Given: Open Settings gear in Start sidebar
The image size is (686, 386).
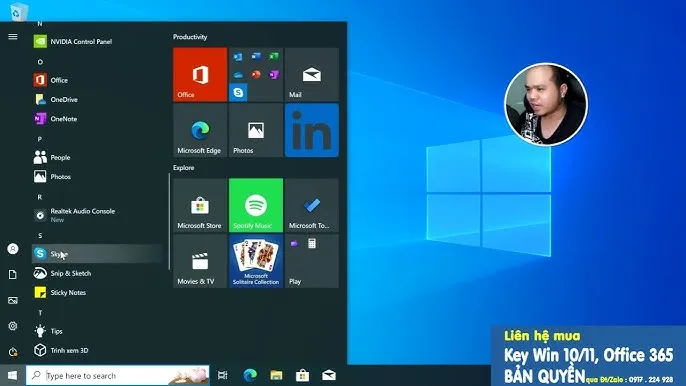Looking at the screenshot, I should [13, 326].
